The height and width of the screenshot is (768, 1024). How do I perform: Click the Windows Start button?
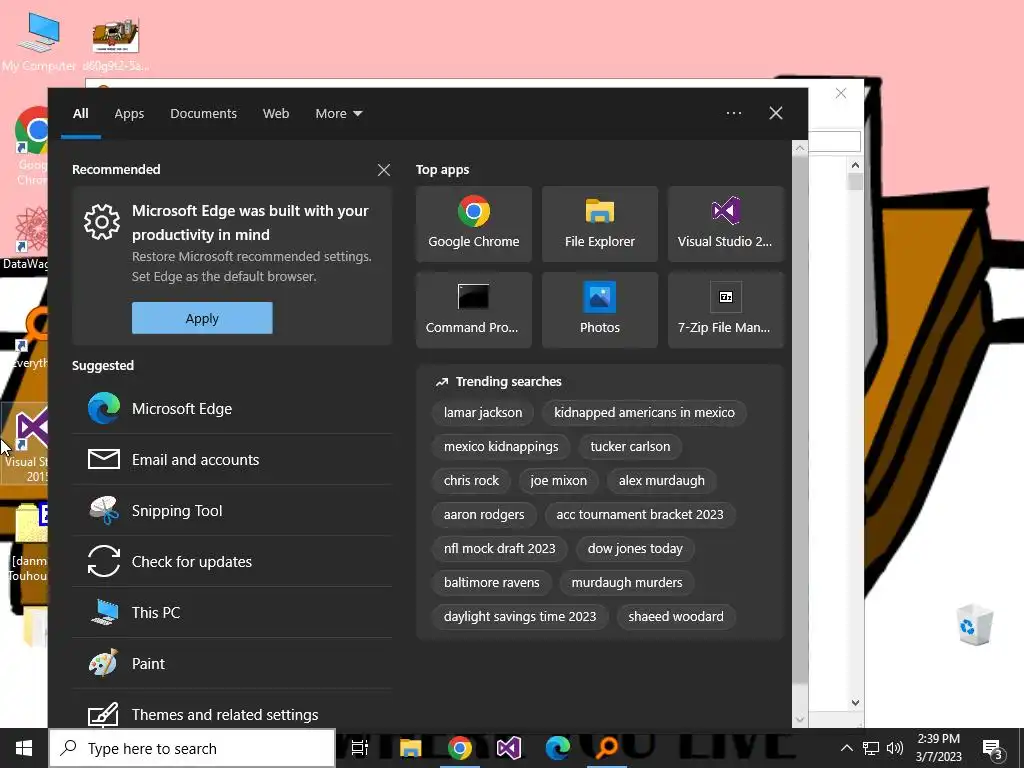(x=24, y=748)
